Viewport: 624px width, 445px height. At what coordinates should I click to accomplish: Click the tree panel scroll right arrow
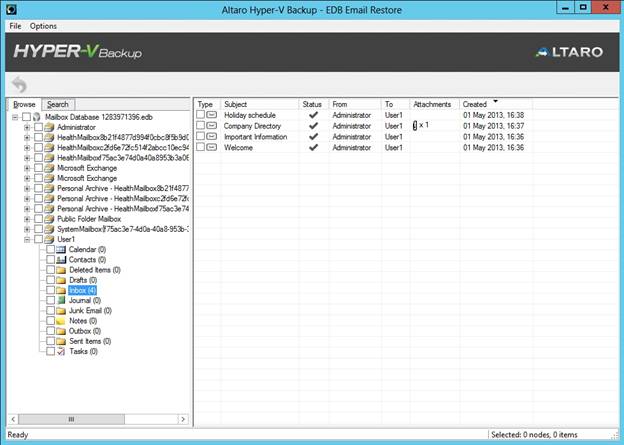tap(183, 419)
